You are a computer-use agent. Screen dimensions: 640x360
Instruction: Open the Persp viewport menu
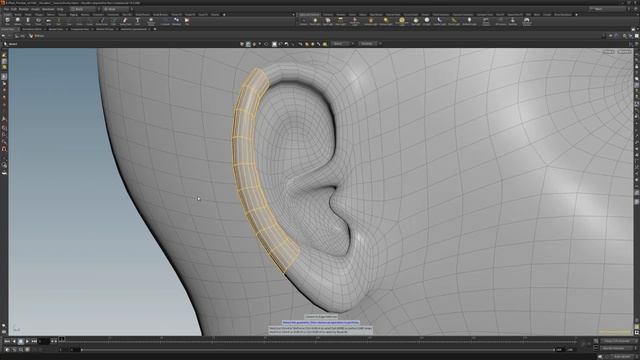pos(608,52)
